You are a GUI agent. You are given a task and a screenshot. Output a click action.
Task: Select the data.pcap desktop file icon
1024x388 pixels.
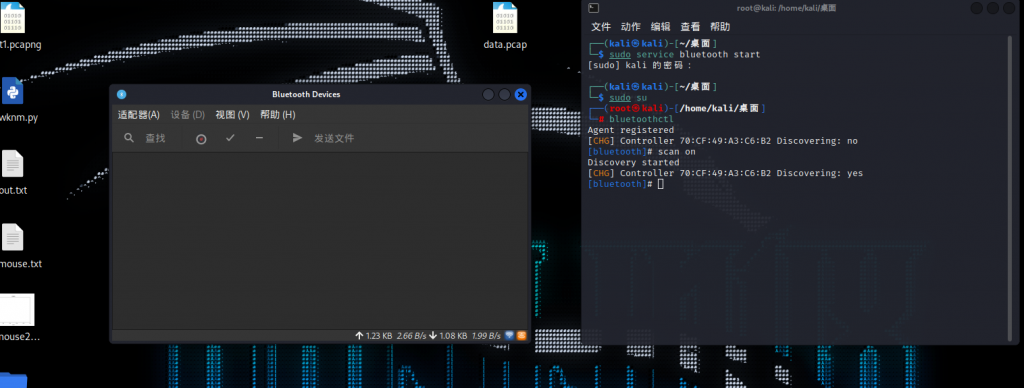coord(505,18)
